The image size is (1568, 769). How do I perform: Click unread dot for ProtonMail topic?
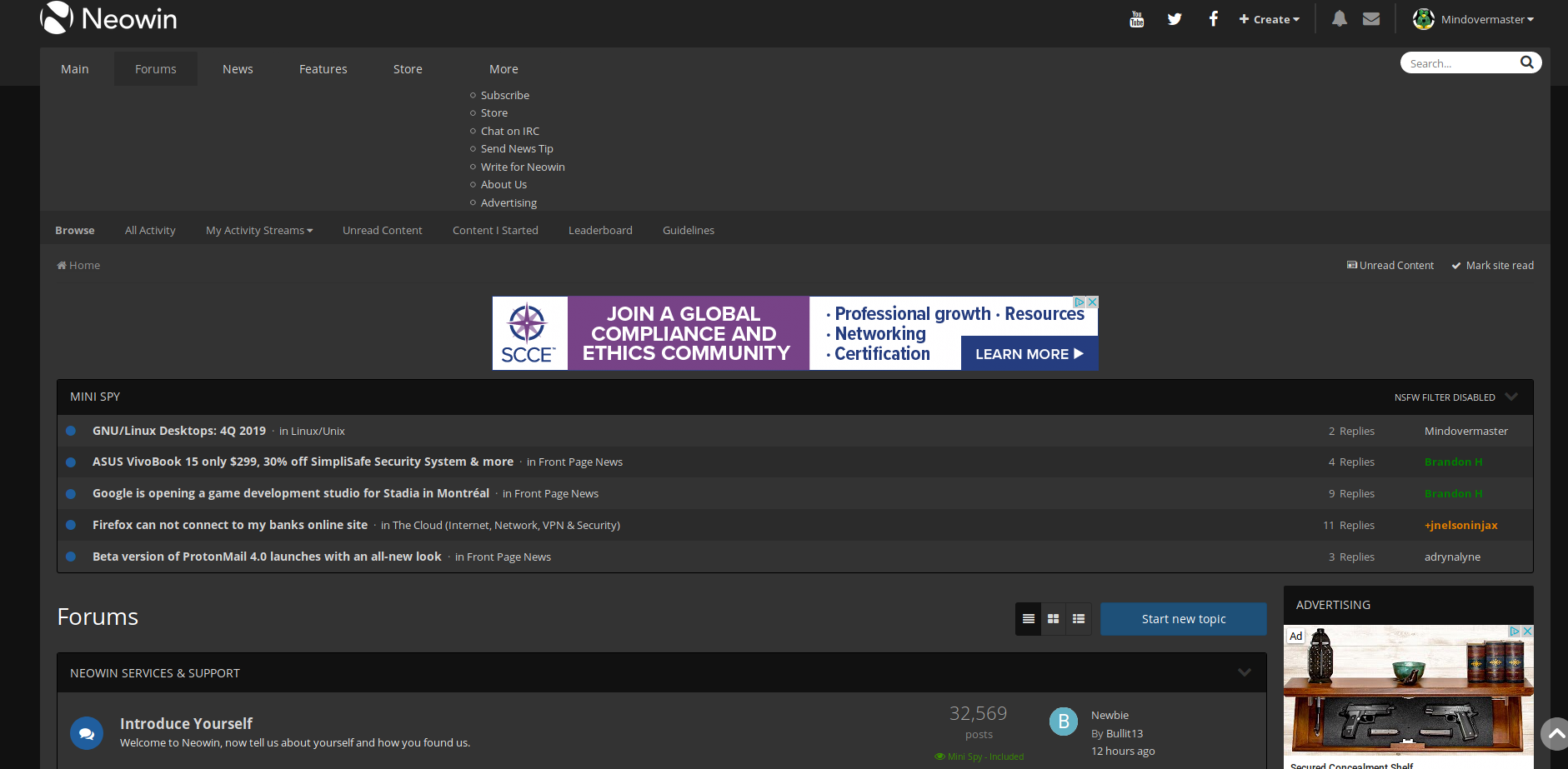(71, 557)
